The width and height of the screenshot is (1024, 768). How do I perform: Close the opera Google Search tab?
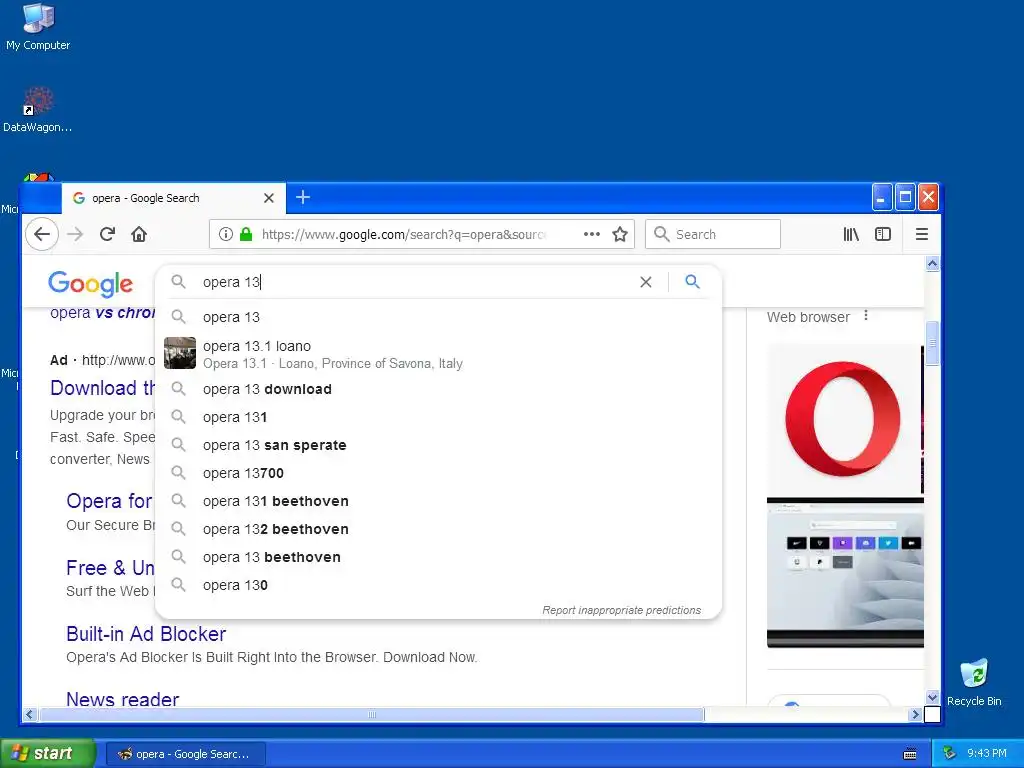click(x=268, y=198)
